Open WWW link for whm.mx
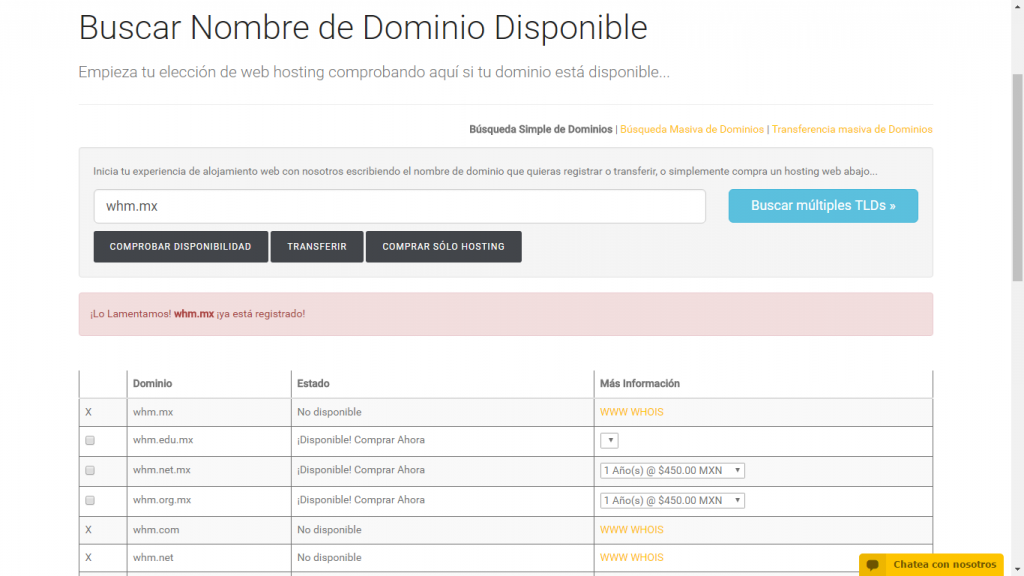 (612, 412)
